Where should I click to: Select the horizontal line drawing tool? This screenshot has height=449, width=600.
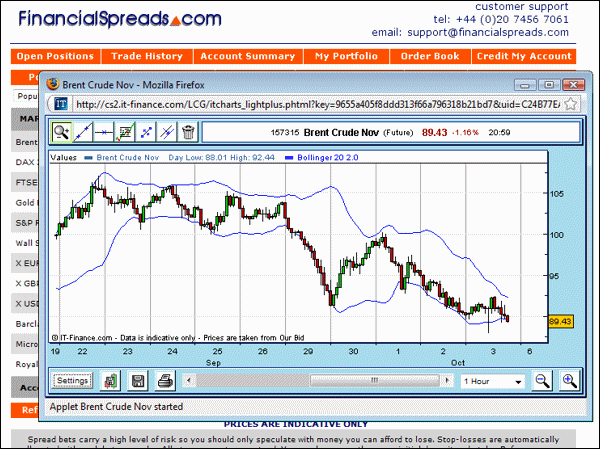click(104, 132)
